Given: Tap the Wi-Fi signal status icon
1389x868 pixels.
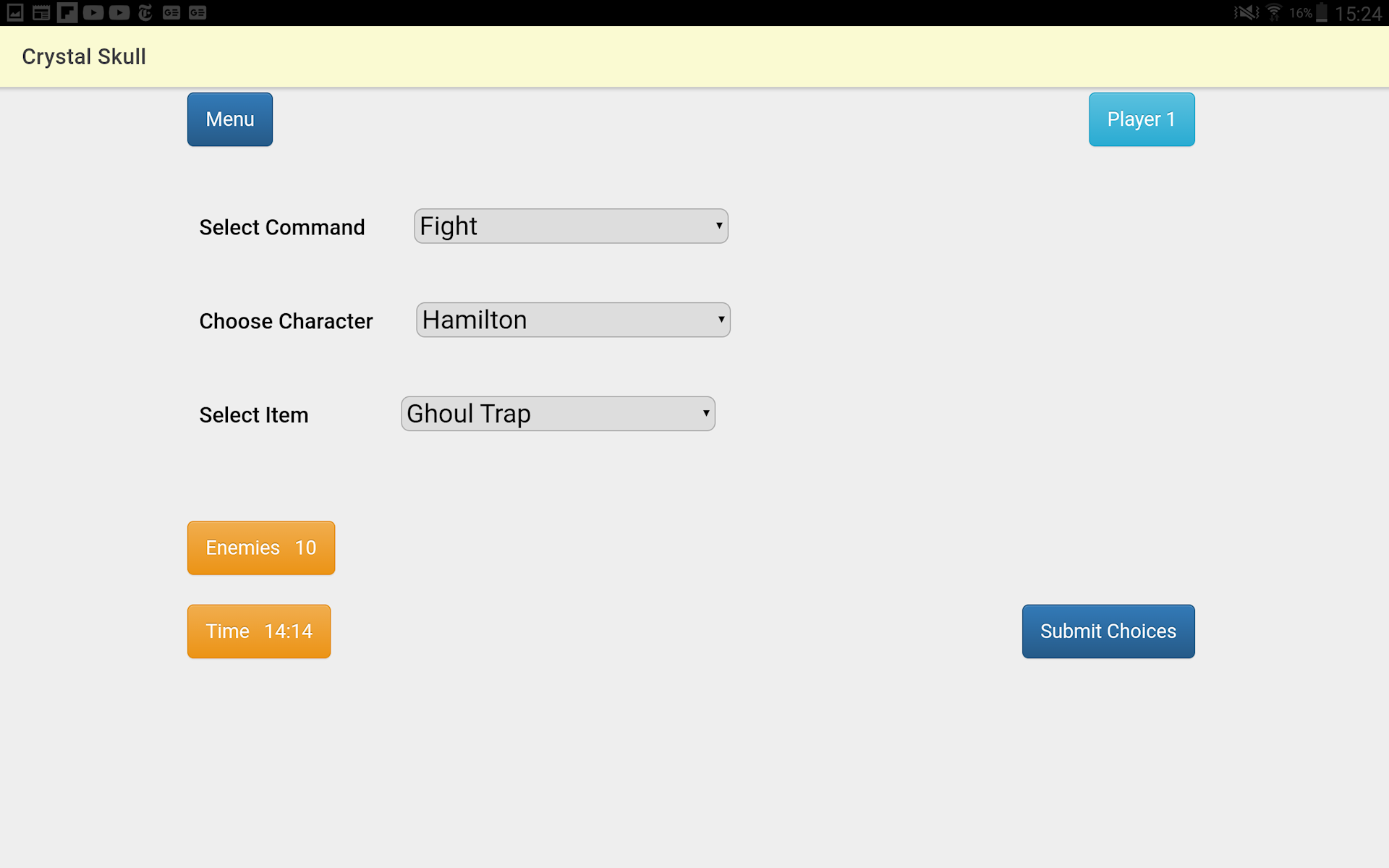Looking at the screenshot, I should (x=1274, y=12).
